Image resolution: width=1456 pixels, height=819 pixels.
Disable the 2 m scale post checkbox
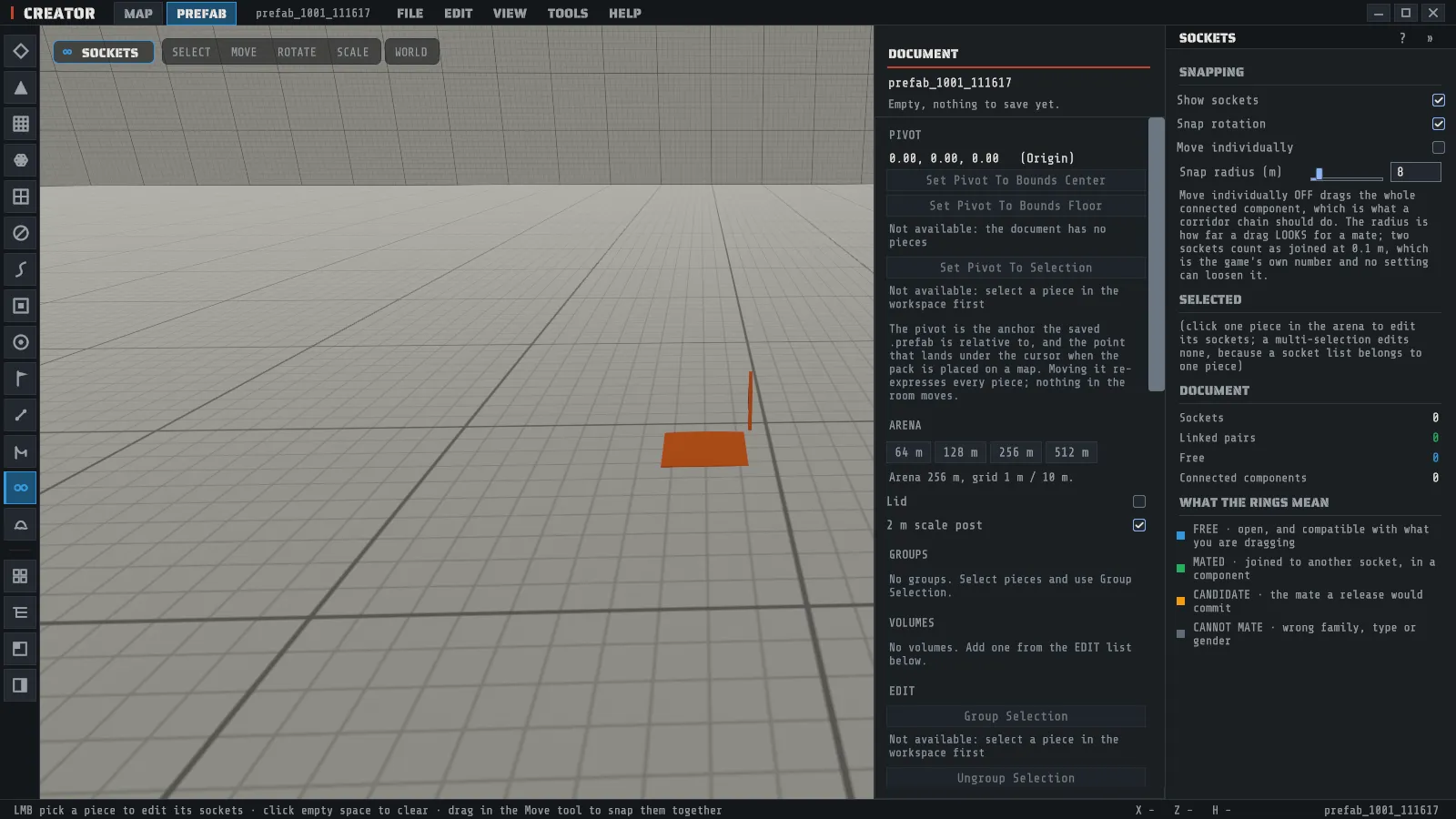coord(1139,525)
